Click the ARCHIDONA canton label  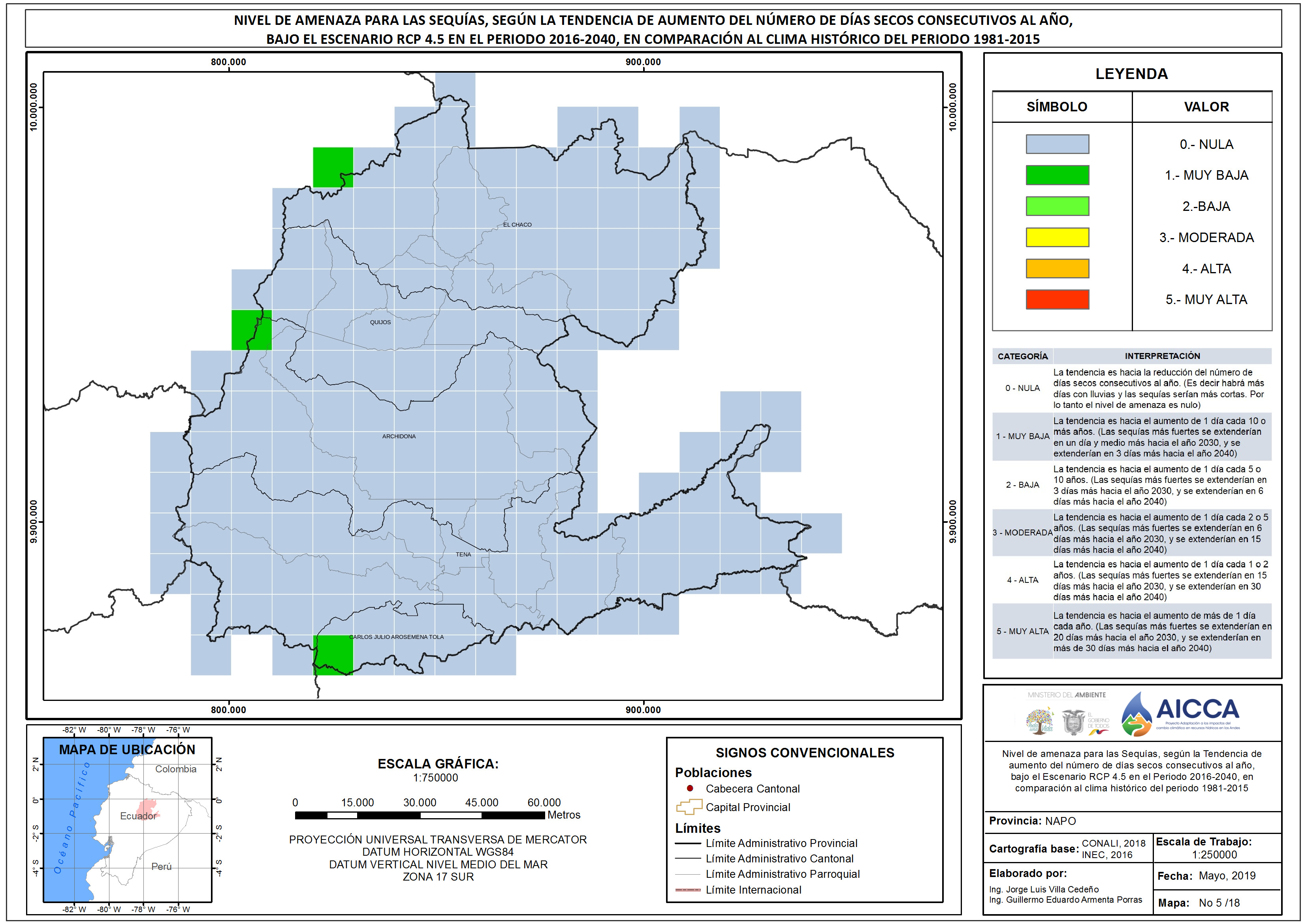click(399, 436)
